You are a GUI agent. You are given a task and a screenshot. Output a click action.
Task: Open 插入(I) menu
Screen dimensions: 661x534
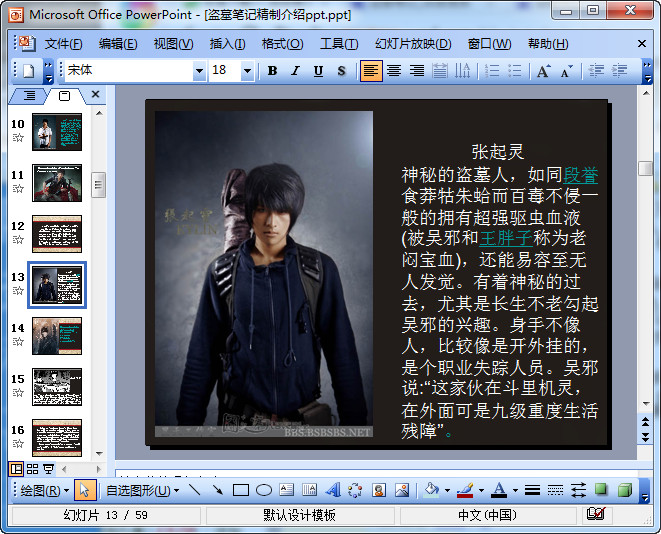pyautogui.click(x=228, y=43)
